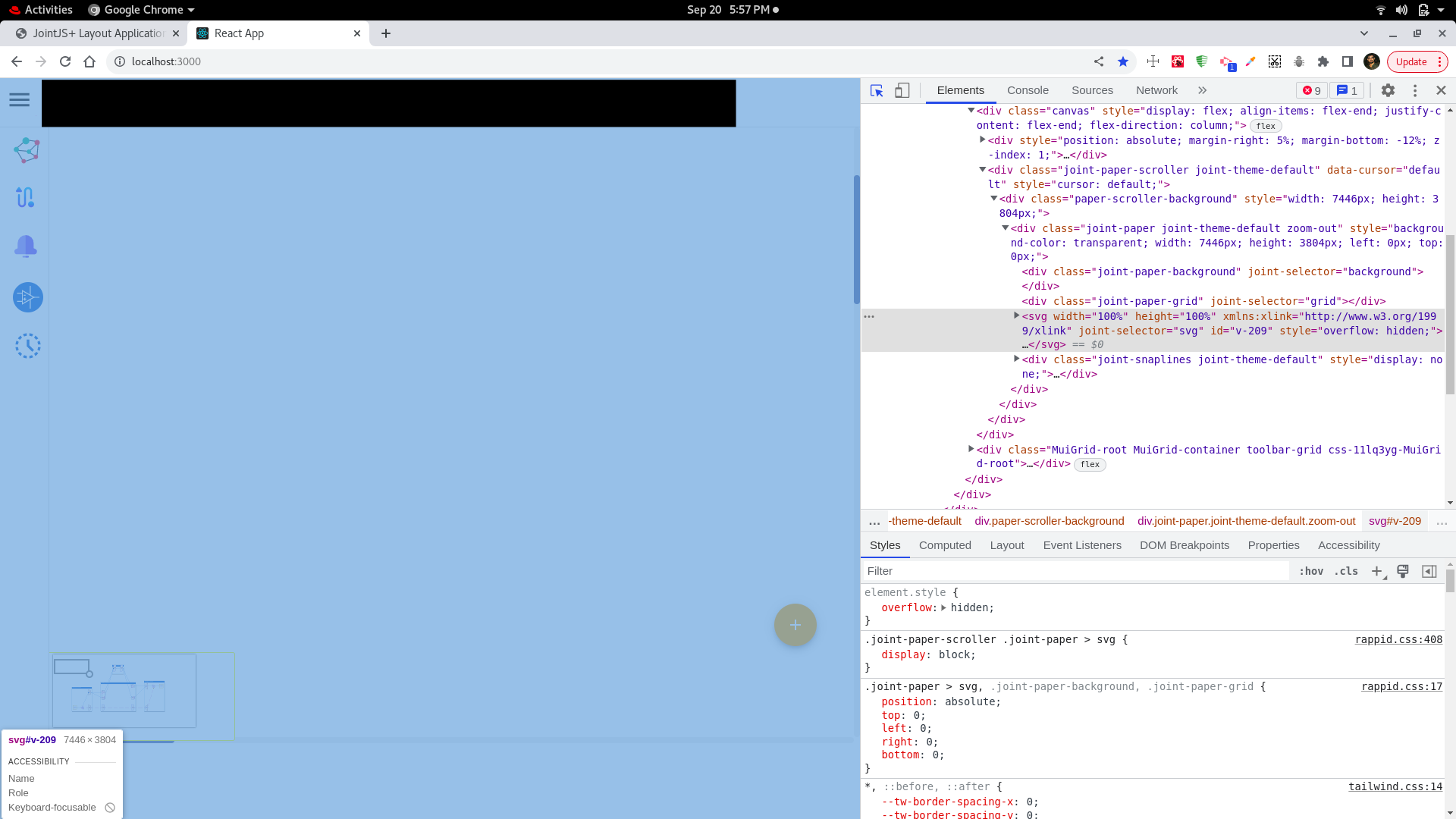Select the graph/network icon in the sidebar
The image size is (1456, 819).
pyautogui.click(x=27, y=149)
